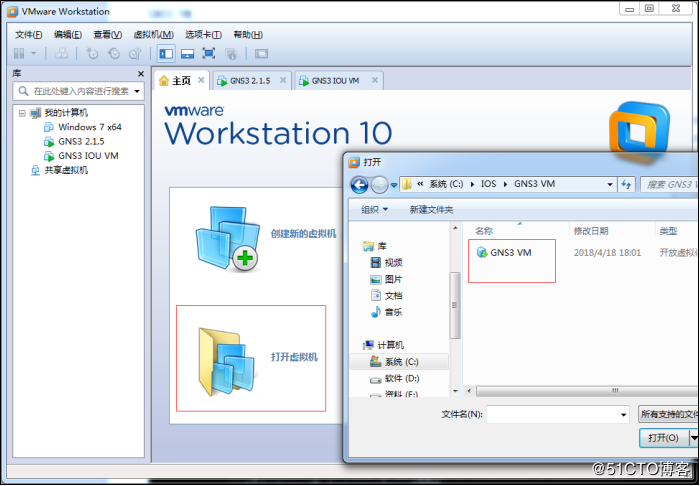Open the snapshot manager toolbar icon
The width and height of the screenshot is (700, 486).
pyautogui.click(x=135, y=54)
